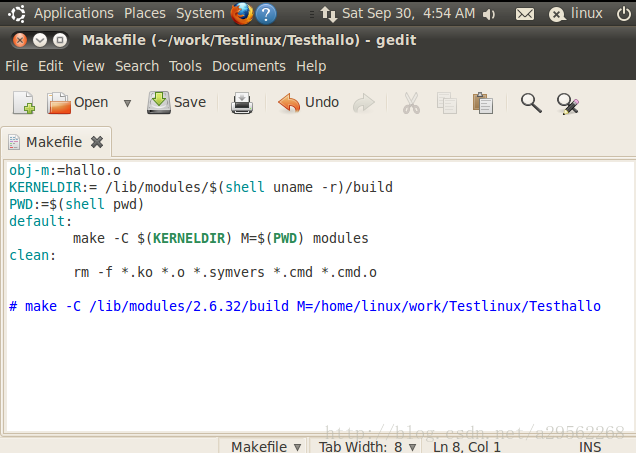The height and width of the screenshot is (453, 636).
Task: Open Find with magnifier icon
Action: [x=531, y=103]
